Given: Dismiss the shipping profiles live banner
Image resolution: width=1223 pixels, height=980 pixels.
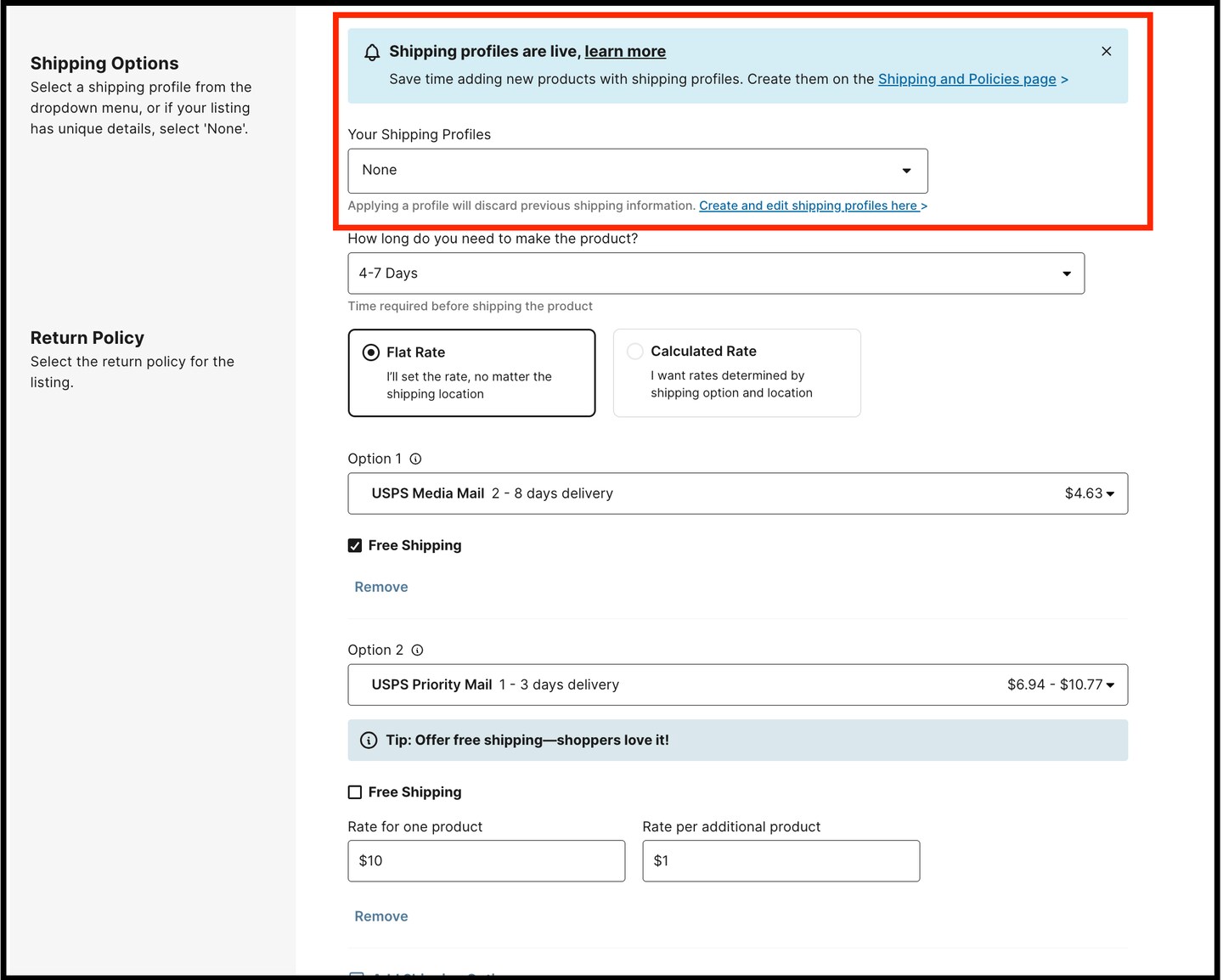Looking at the screenshot, I should pyautogui.click(x=1106, y=51).
